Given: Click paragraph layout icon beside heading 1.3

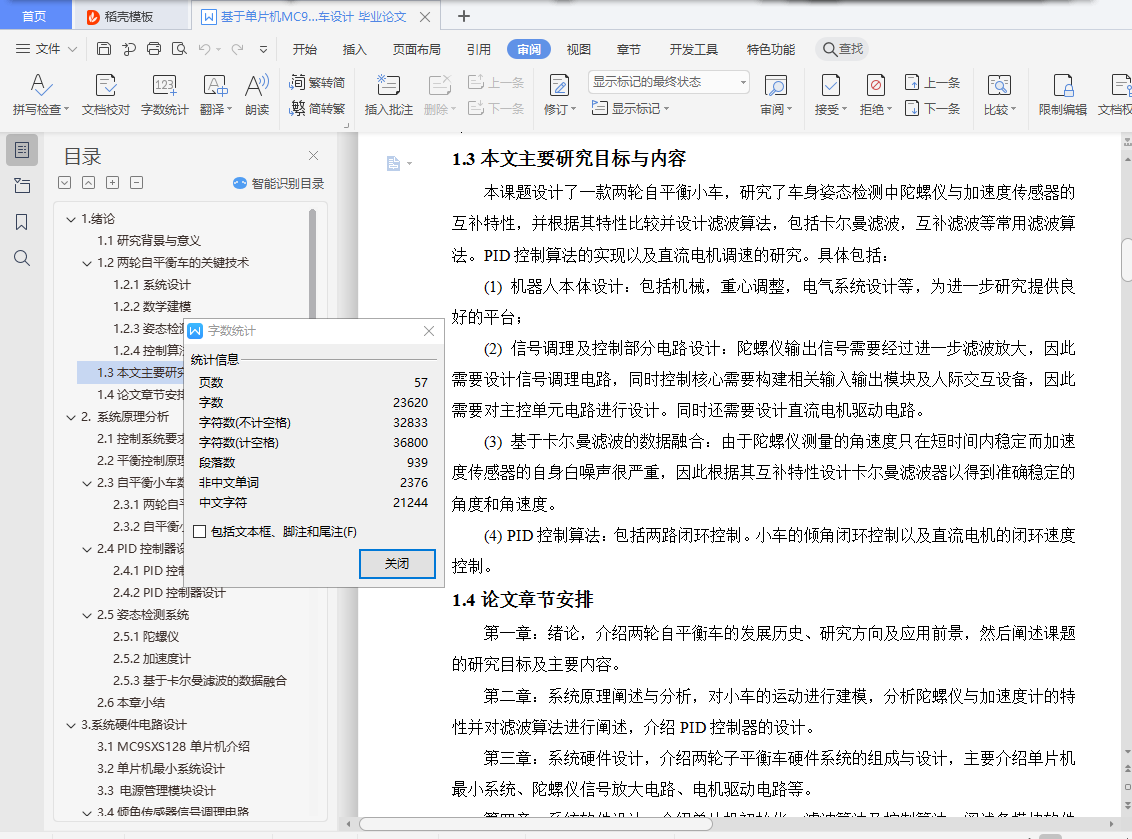Looking at the screenshot, I should click(393, 163).
